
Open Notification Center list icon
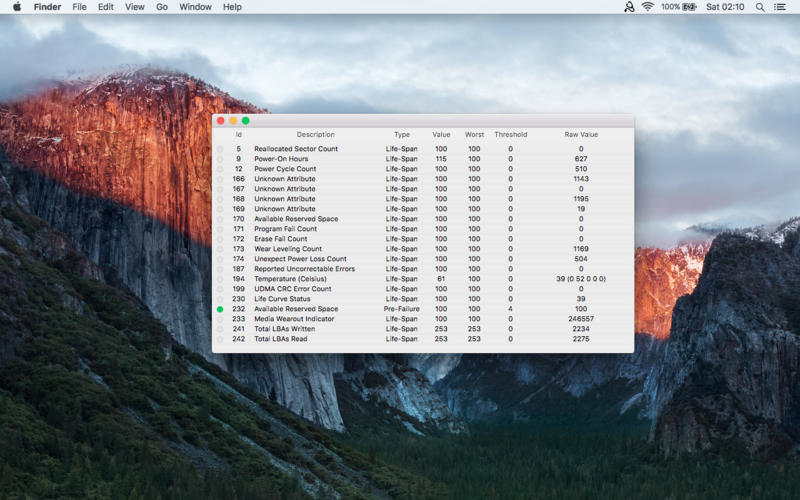tap(780, 7)
